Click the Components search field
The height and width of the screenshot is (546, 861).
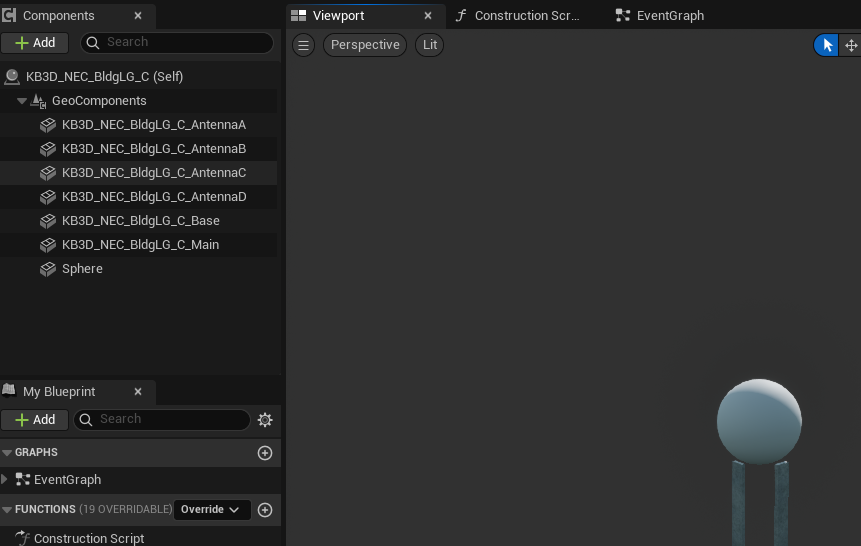pyautogui.click(x=177, y=43)
